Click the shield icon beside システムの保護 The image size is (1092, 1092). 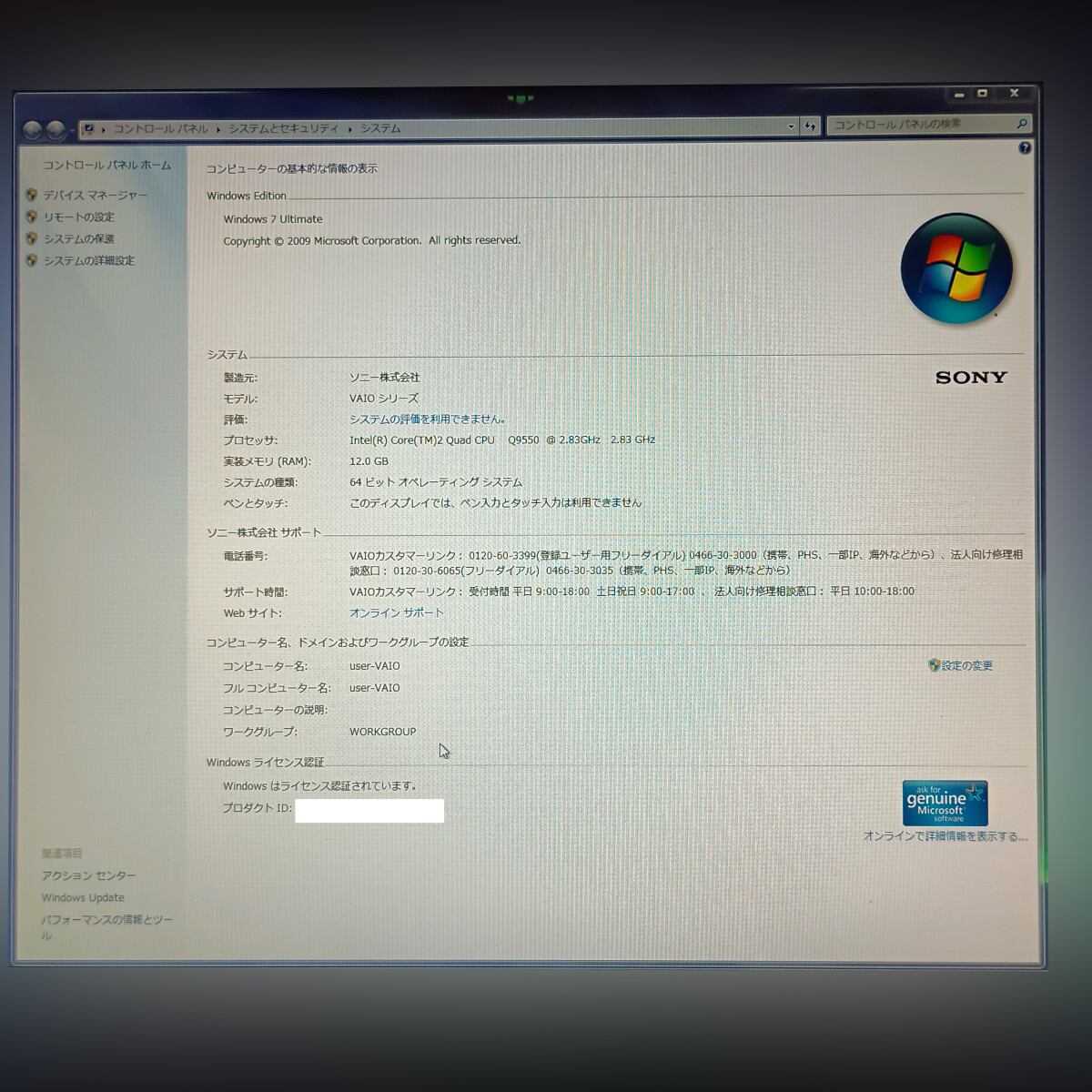(32, 238)
